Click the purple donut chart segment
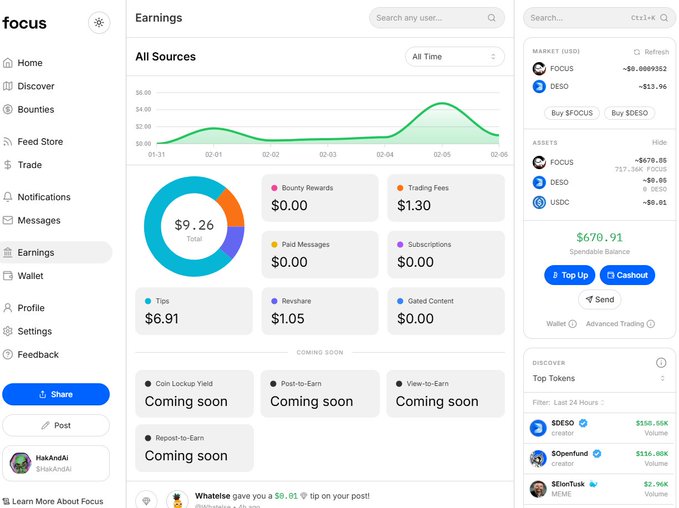The width and height of the screenshot is (679, 508). pos(234,241)
